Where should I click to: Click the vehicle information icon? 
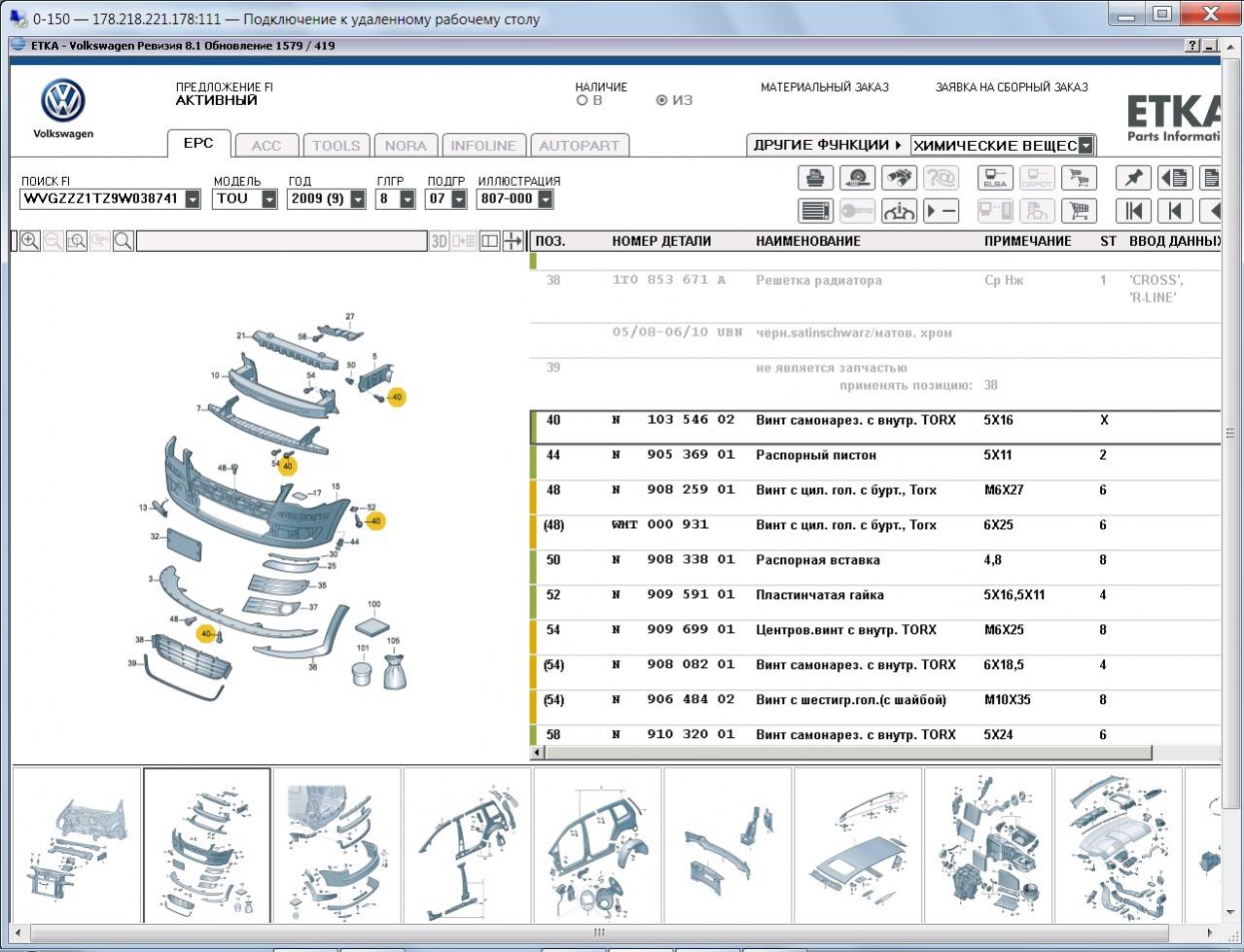pyautogui.click(x=899, y=210)
